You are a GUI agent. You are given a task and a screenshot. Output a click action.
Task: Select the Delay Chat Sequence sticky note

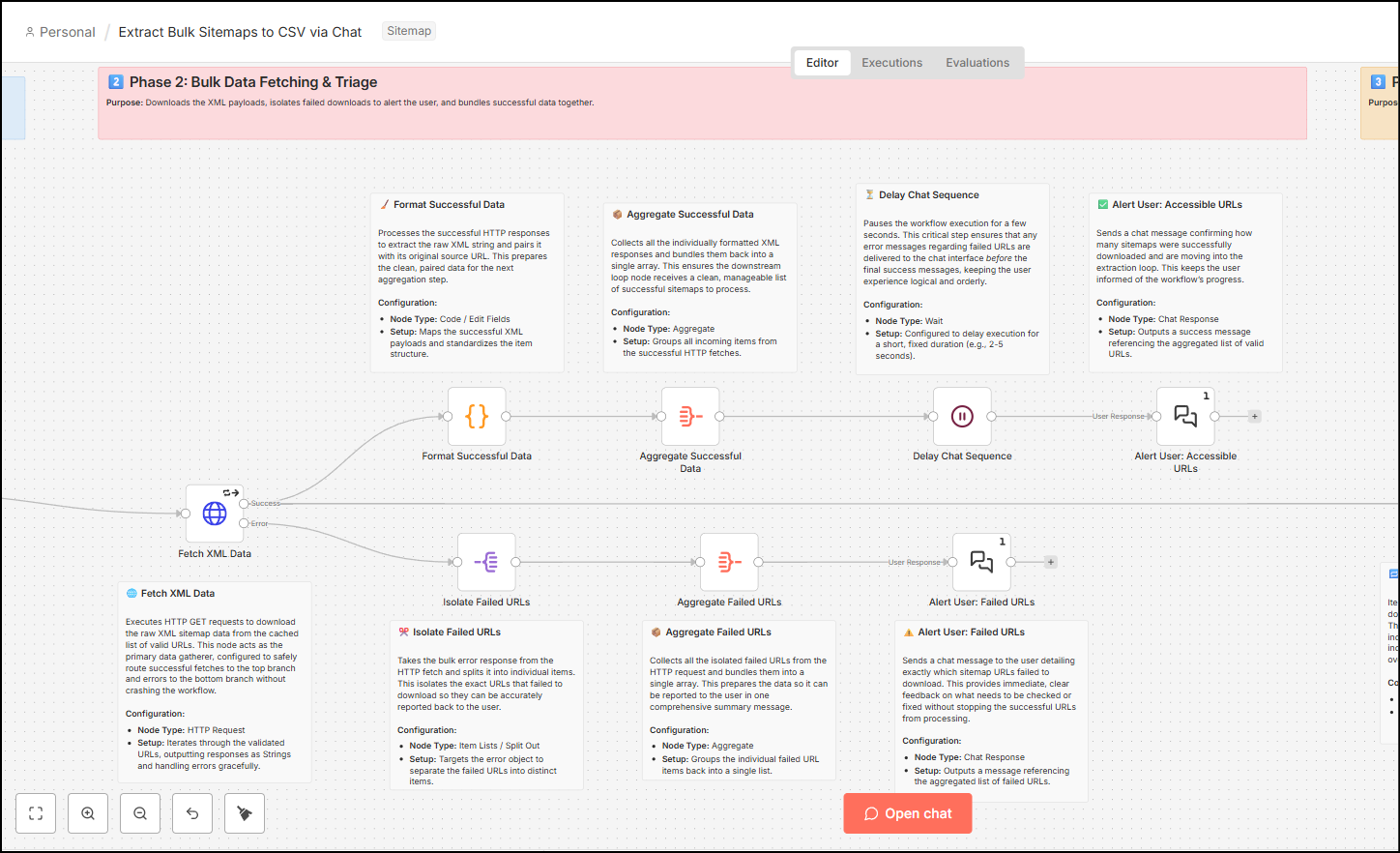pos(952,279)
